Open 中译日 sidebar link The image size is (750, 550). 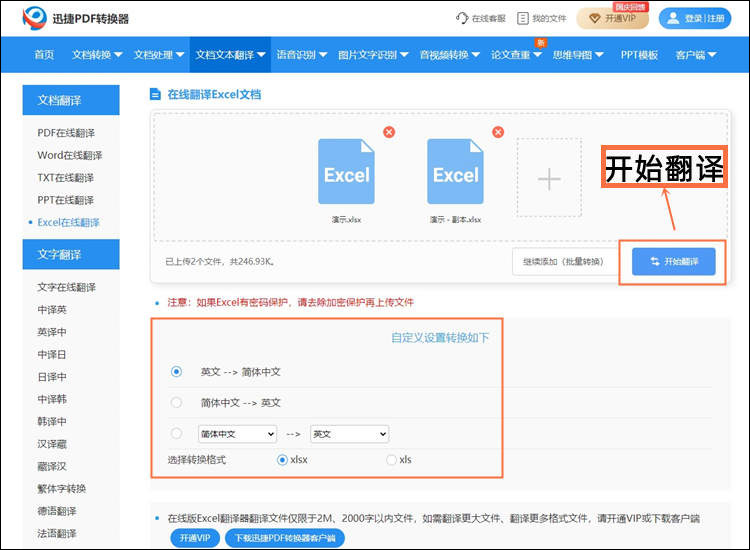click(x=52, y=354)
